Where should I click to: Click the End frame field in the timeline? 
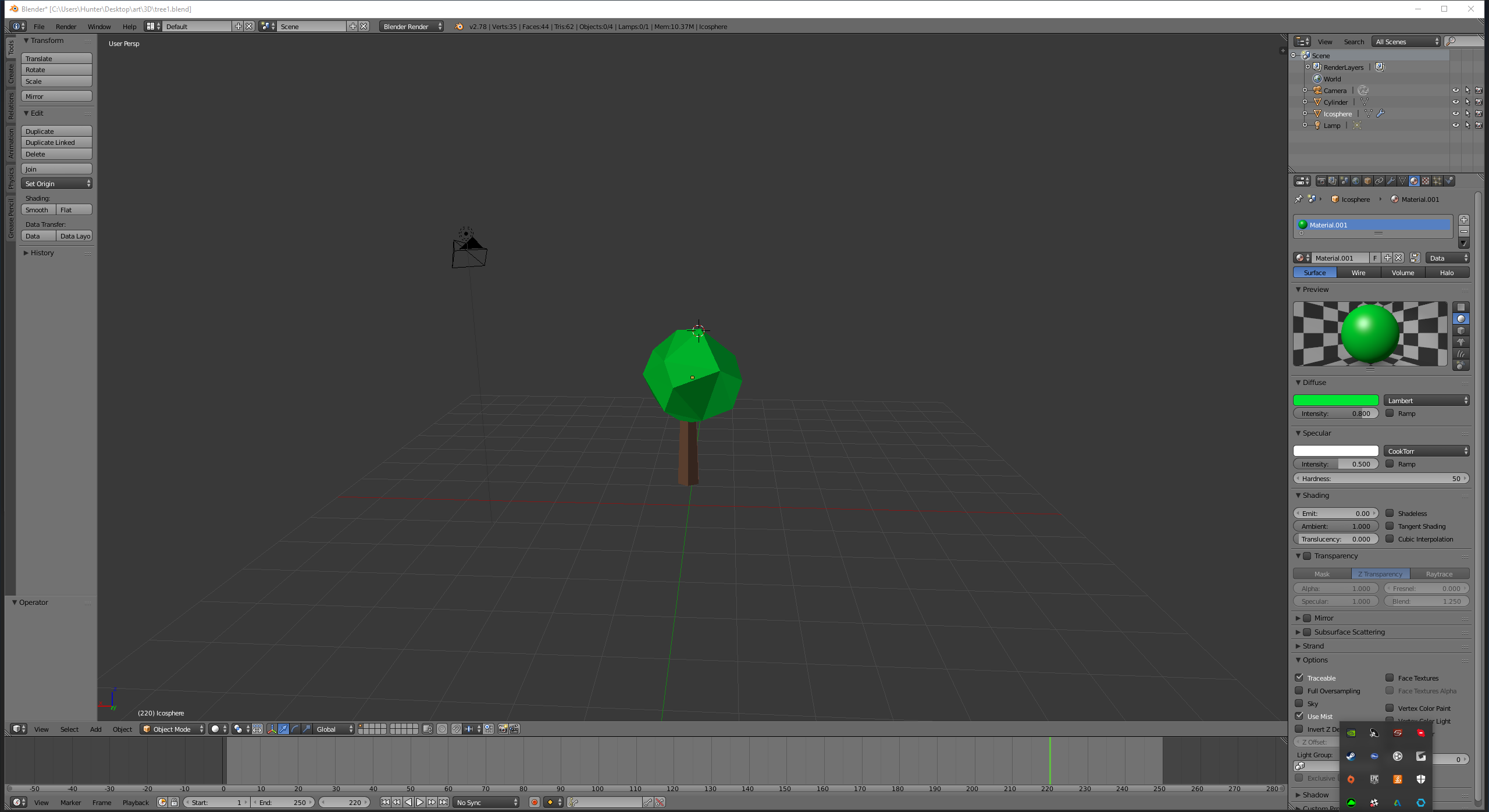point(283,802)
